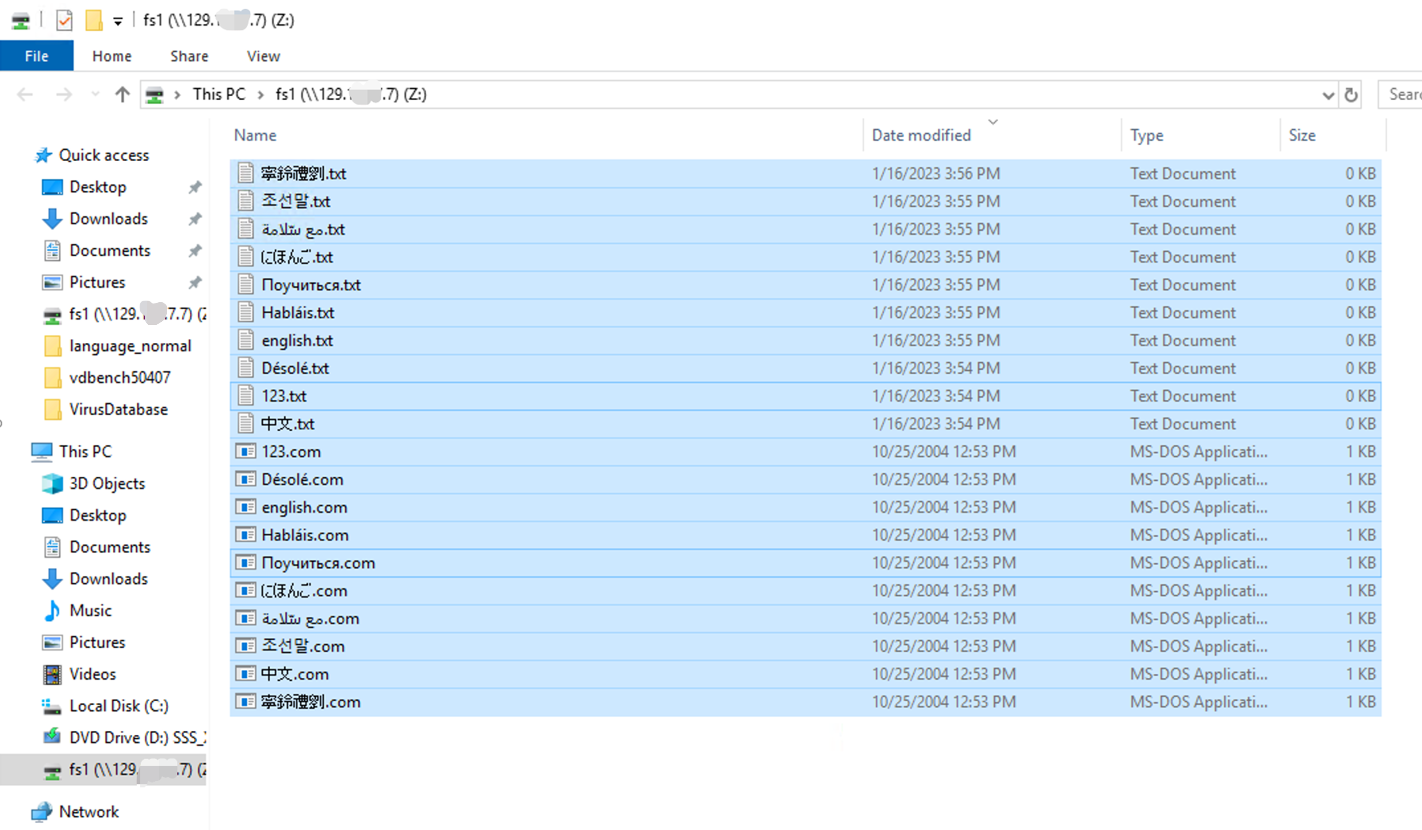Click This PC in the address bar
Screen dimensions: 1422x830
tap(218, 94)
